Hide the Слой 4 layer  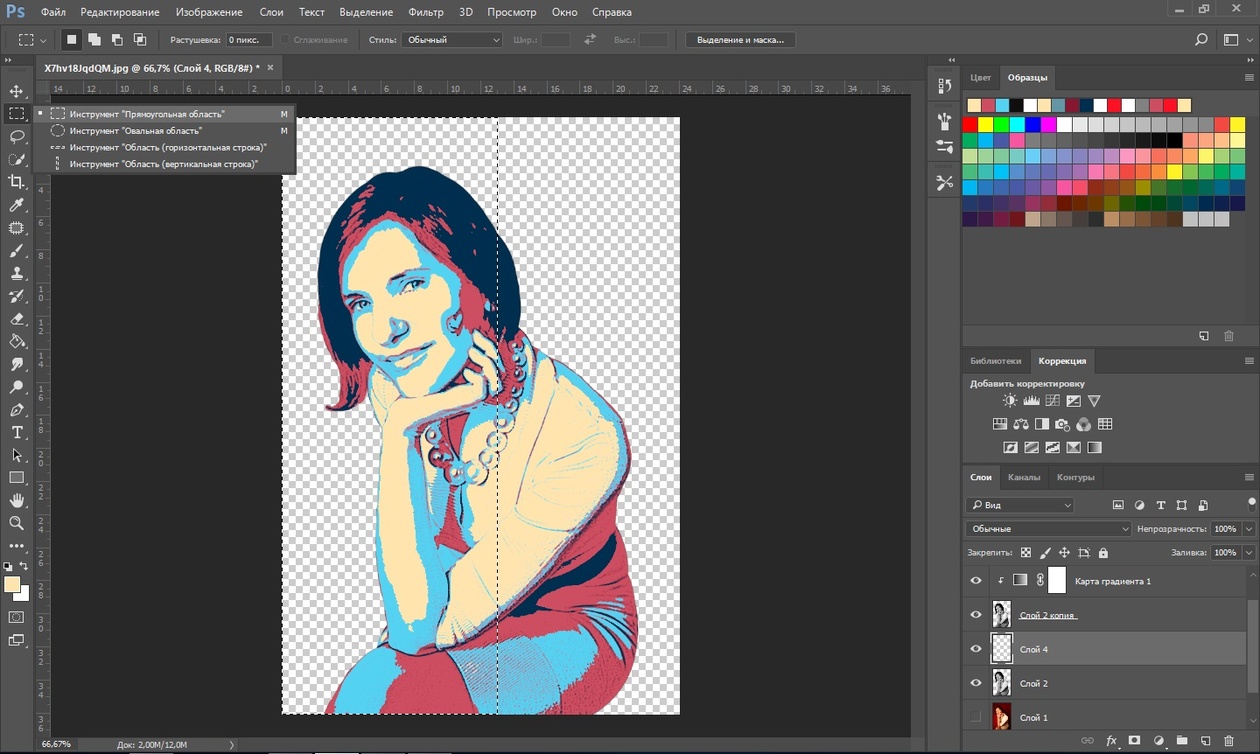pos(976,649)
